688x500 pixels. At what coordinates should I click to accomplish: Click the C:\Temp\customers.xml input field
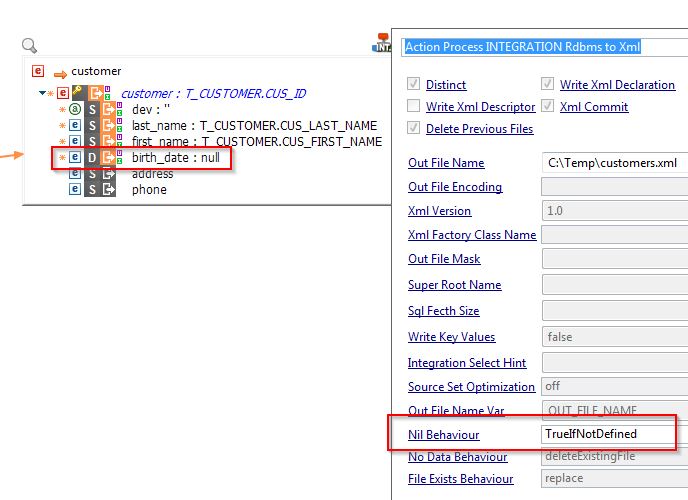(x=612, y=162)
